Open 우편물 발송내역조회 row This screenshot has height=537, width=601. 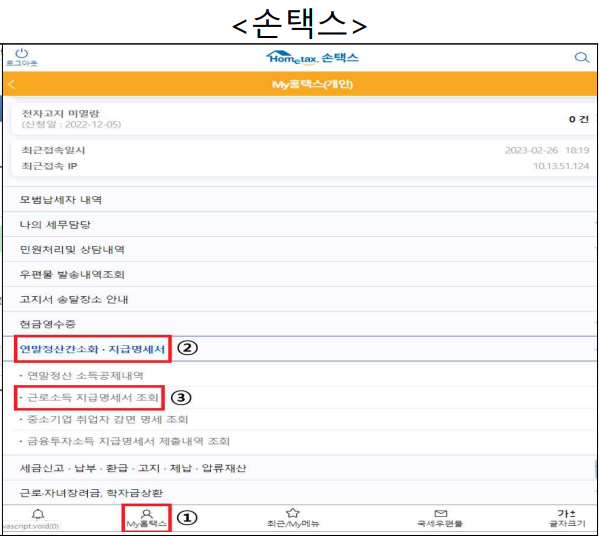point(300,274)
